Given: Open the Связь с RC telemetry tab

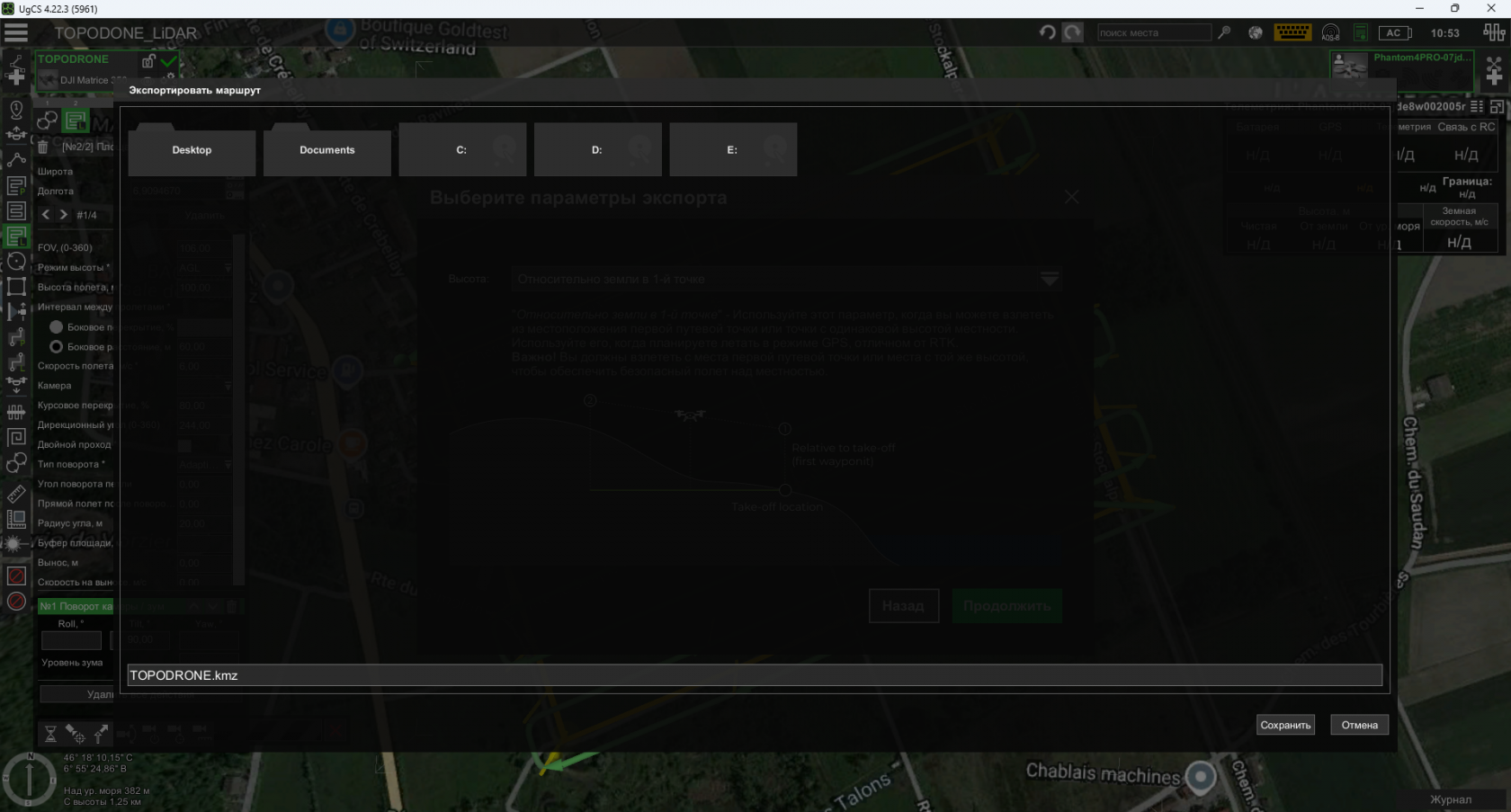Looking at the screenshot, I should pos(1466,127).
